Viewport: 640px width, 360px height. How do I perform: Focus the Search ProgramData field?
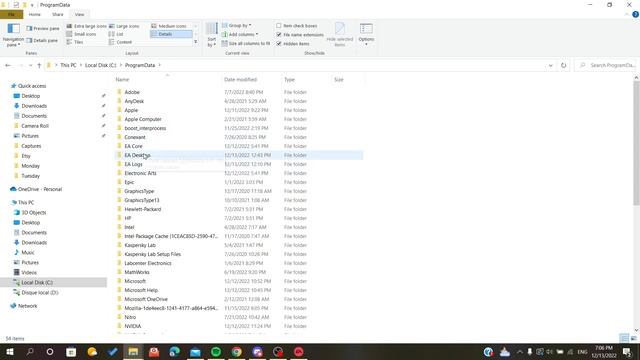[x=607, y=65]
